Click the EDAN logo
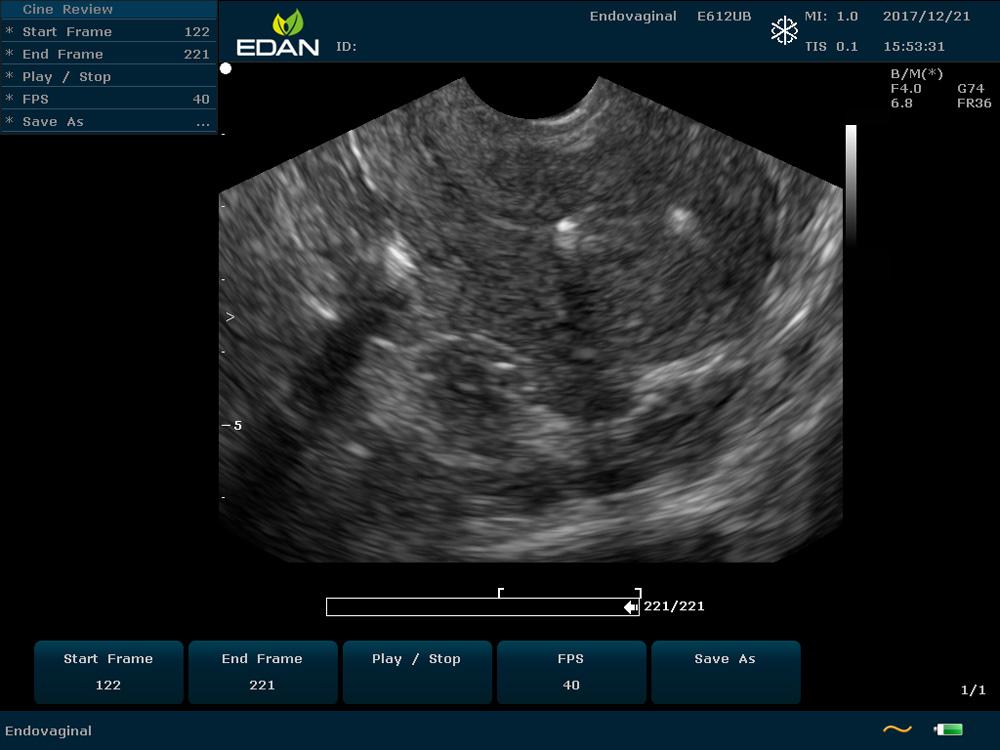Image resolution: width=1000 pixels, height=750 pixels. click(277, 33)
